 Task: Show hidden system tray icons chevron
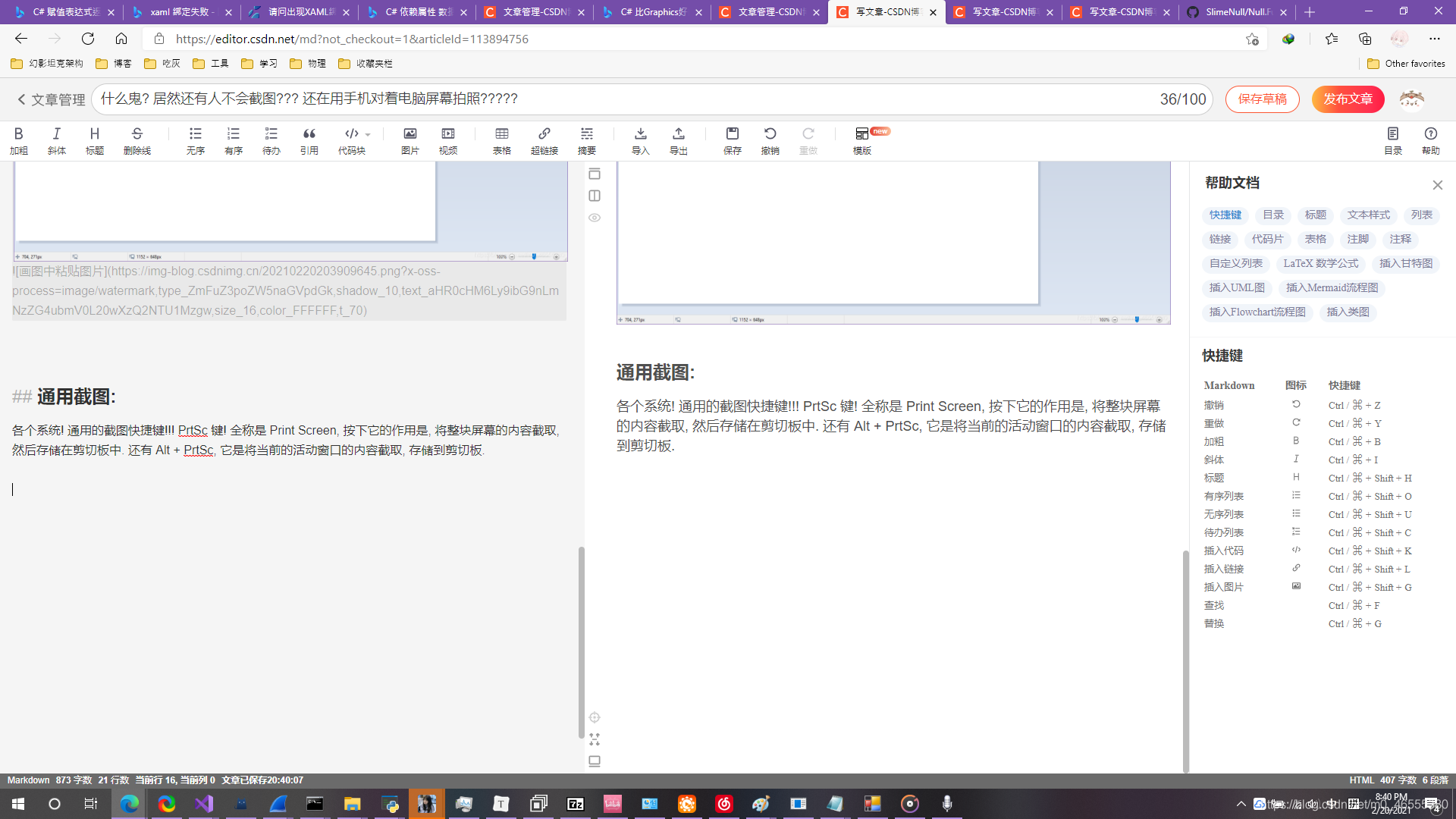1241,804
